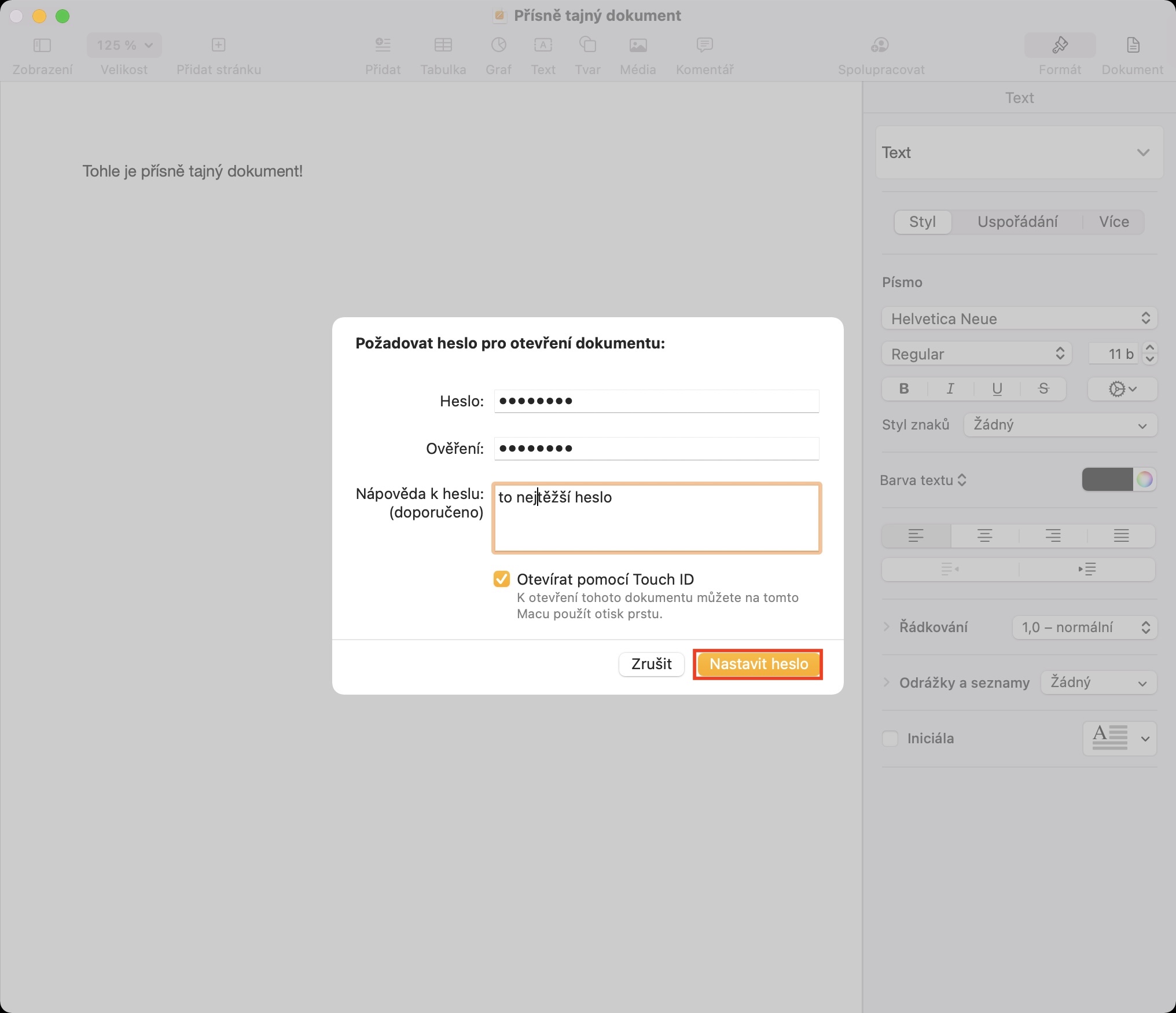Click the Komentář comment icon
The image size is (1176, 1013).
704,45
